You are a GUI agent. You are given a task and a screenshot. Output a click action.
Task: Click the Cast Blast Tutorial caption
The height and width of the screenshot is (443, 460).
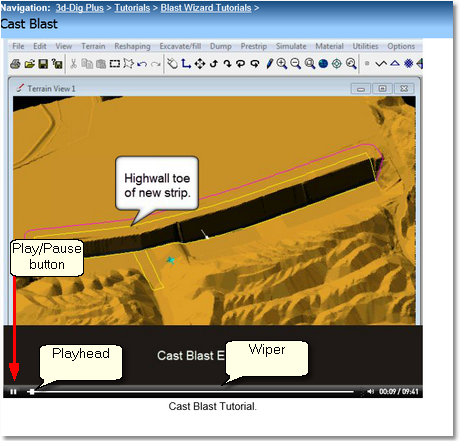pyautogui.click(x=213, y=406)
